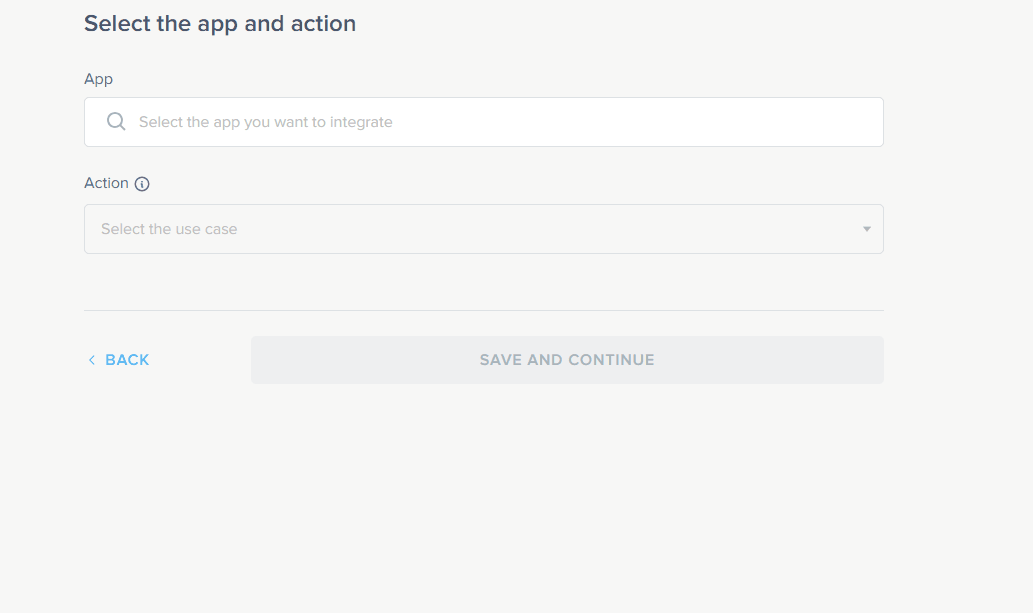The image size is (1033, 613).
Task: Click the 'Select the app and action' heading
Action: 219,23
